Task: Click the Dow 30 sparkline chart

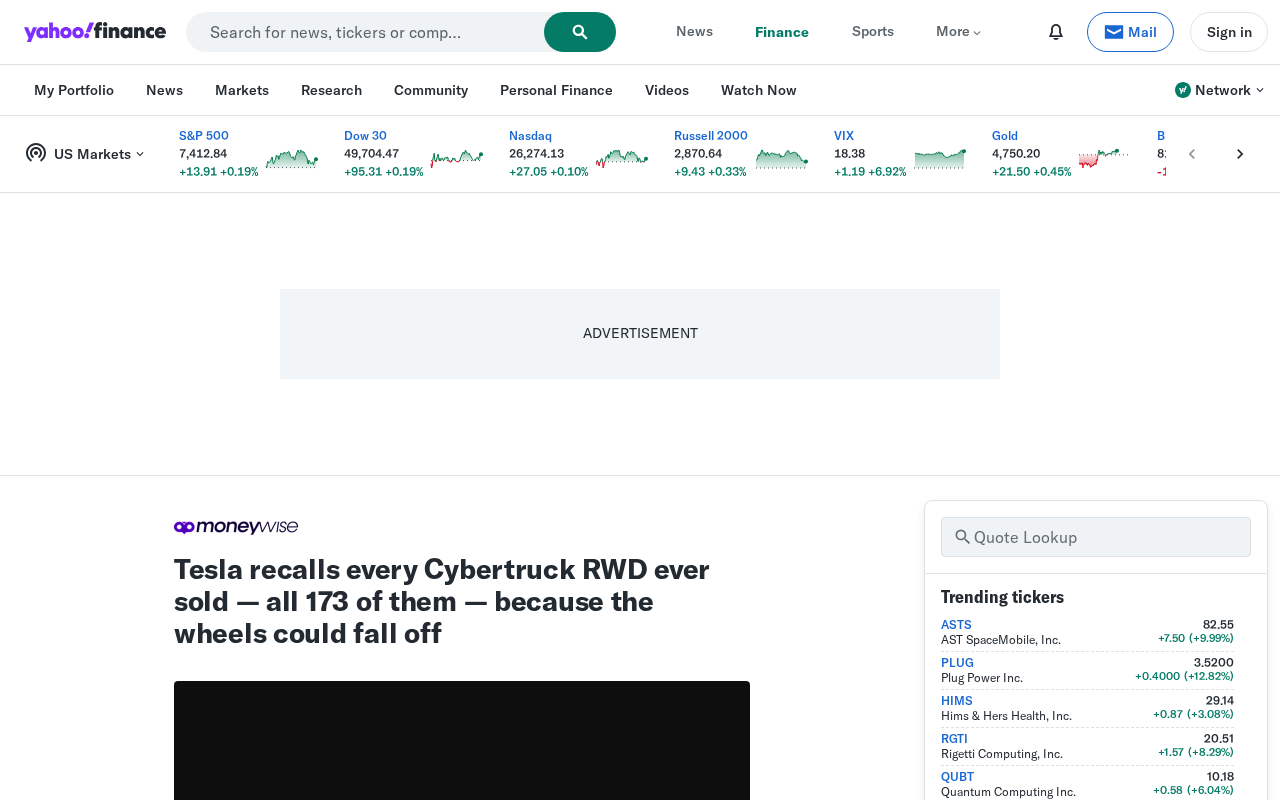Action: coord(457,158)
